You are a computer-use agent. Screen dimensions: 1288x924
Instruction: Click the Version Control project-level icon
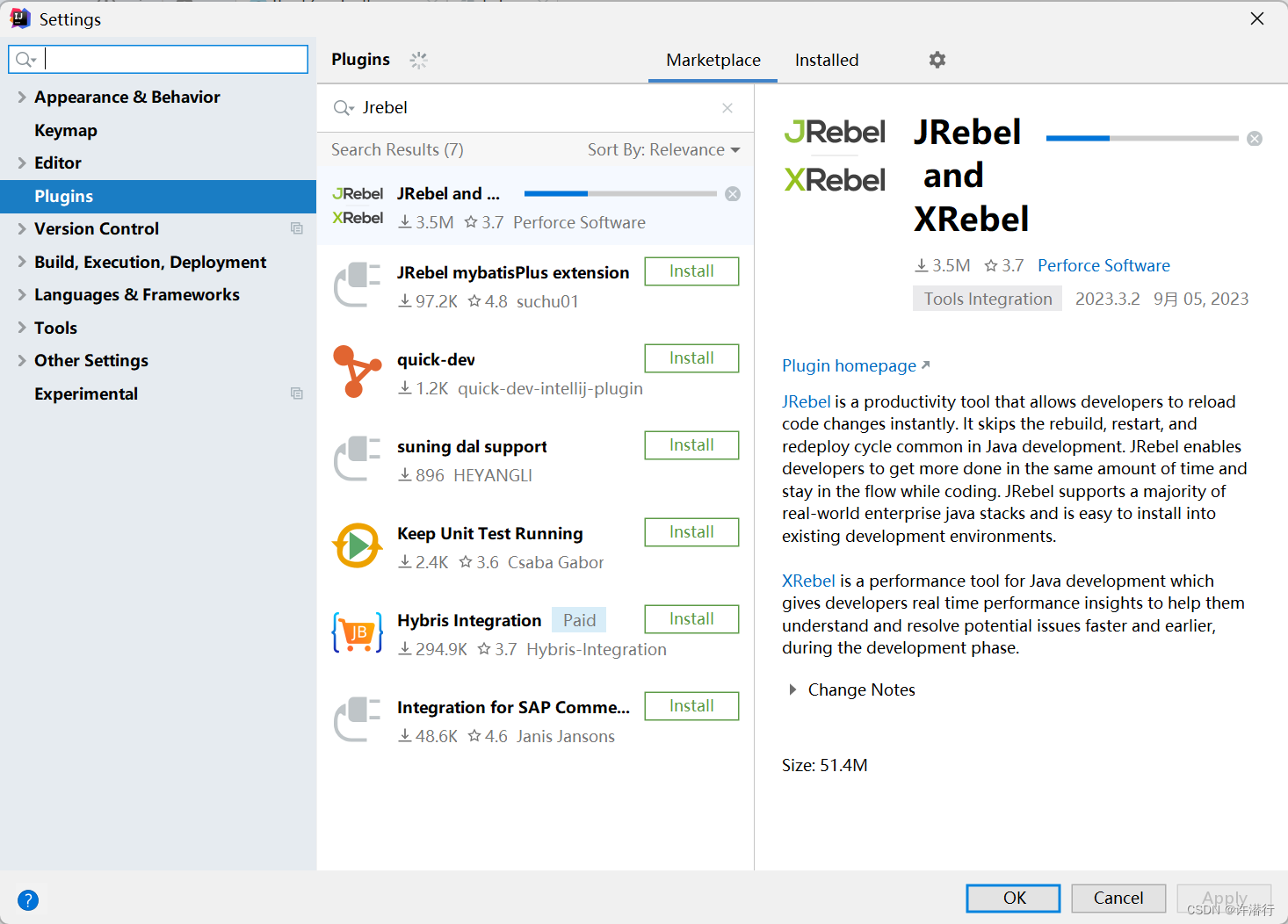click(297, 228)
